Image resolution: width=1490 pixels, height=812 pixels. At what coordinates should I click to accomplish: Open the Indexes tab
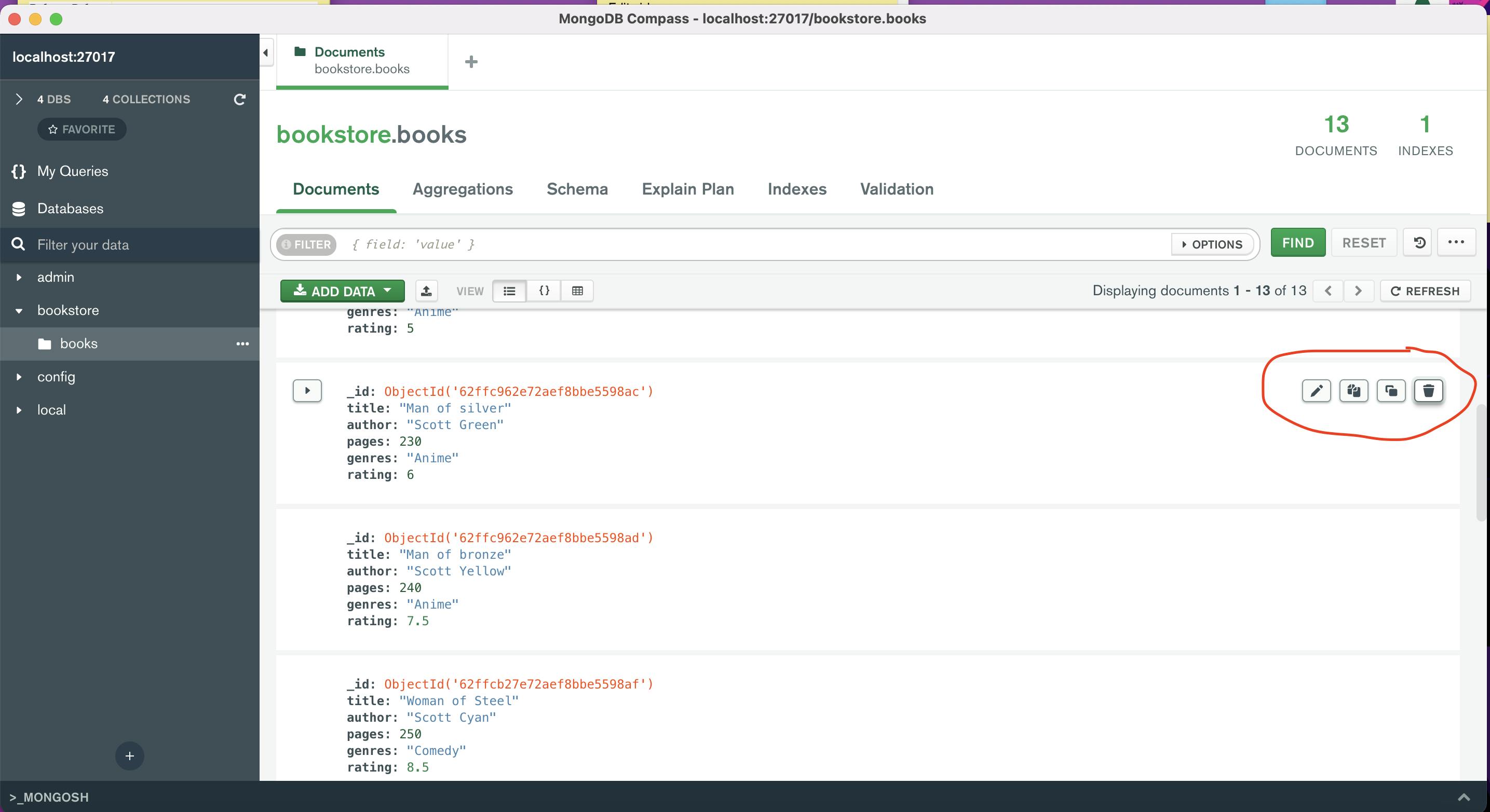(797, 189)
